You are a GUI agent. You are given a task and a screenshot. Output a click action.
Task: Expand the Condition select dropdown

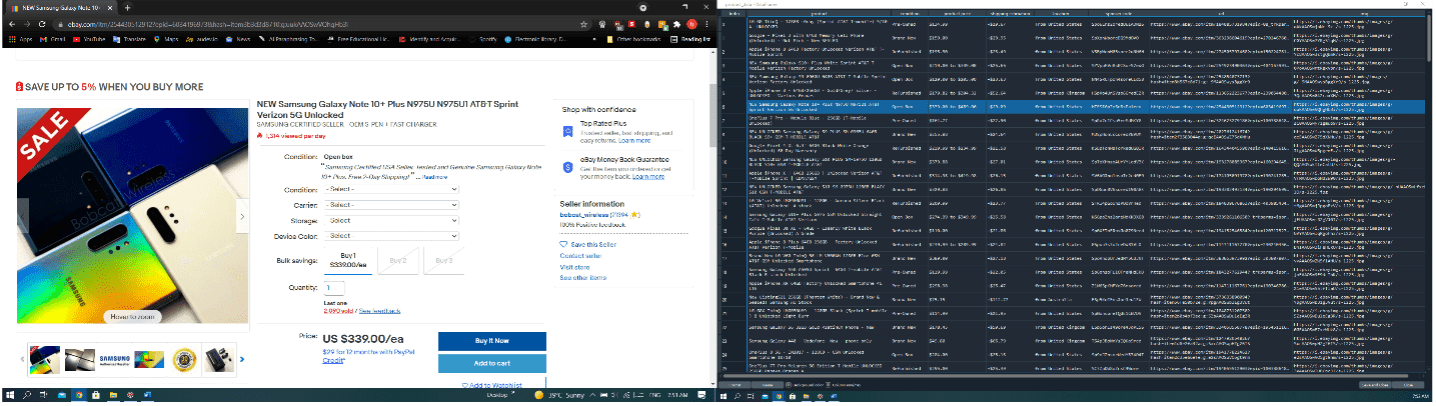coord(391,189)
